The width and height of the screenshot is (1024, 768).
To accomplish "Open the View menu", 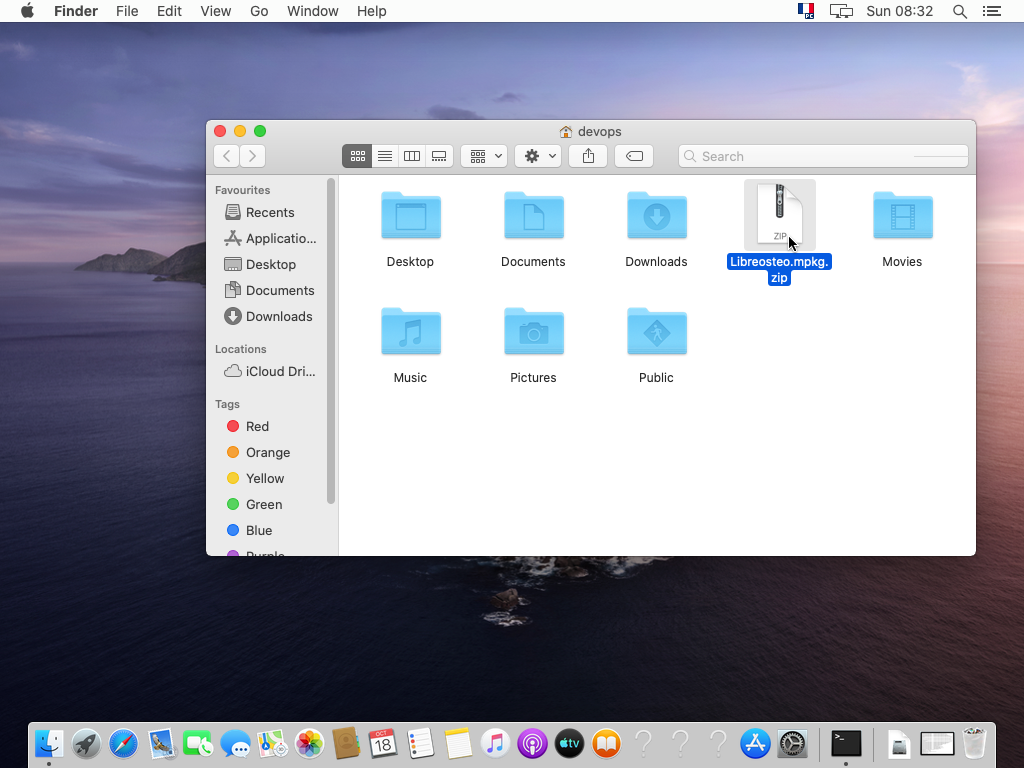I will click(216, 11).
